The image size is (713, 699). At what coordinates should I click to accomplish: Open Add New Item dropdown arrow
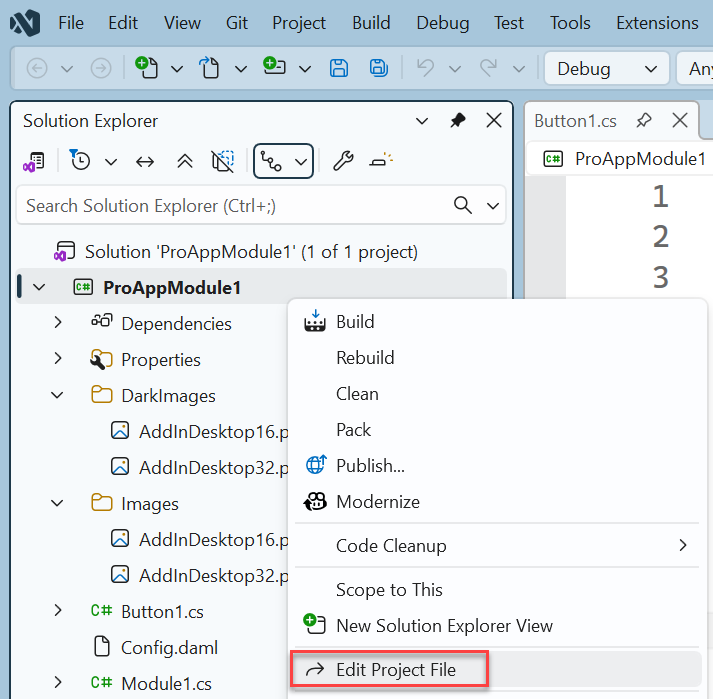[x=305, y=69]
